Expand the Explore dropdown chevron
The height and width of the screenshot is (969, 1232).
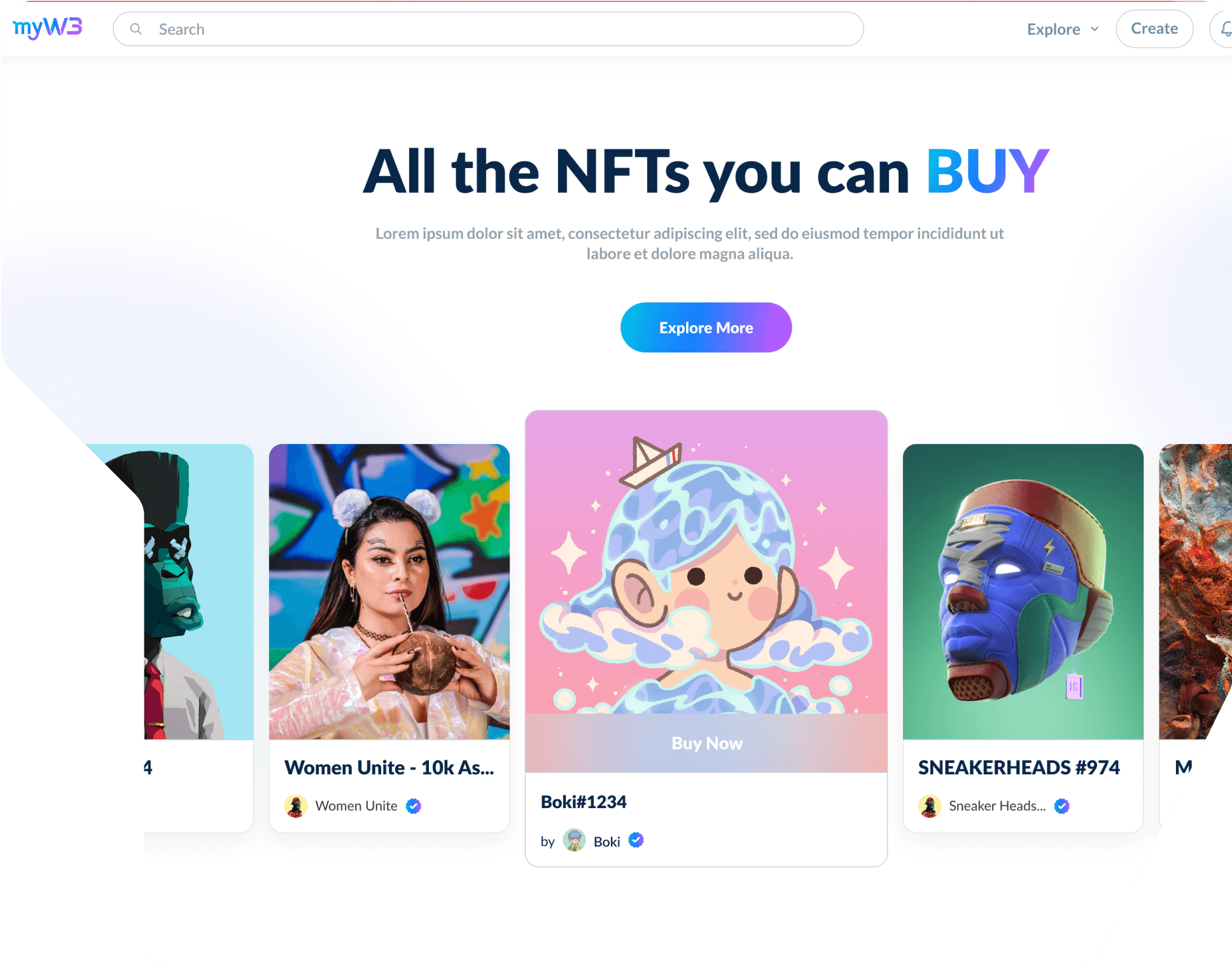(1095, 29)
